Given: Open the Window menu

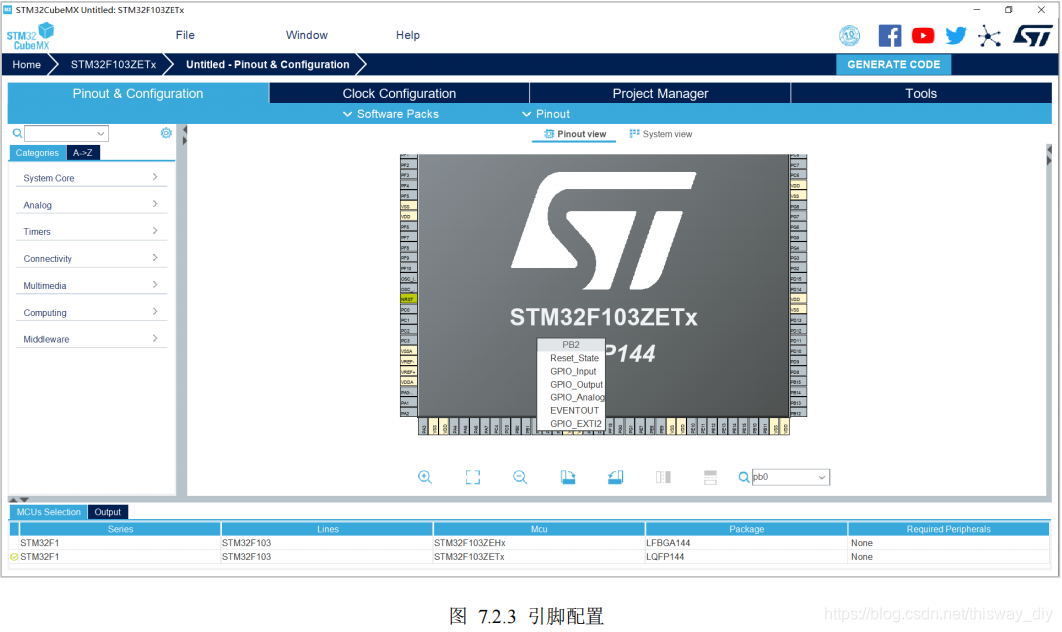Looking at the screenshot, I should click(306, 35).
